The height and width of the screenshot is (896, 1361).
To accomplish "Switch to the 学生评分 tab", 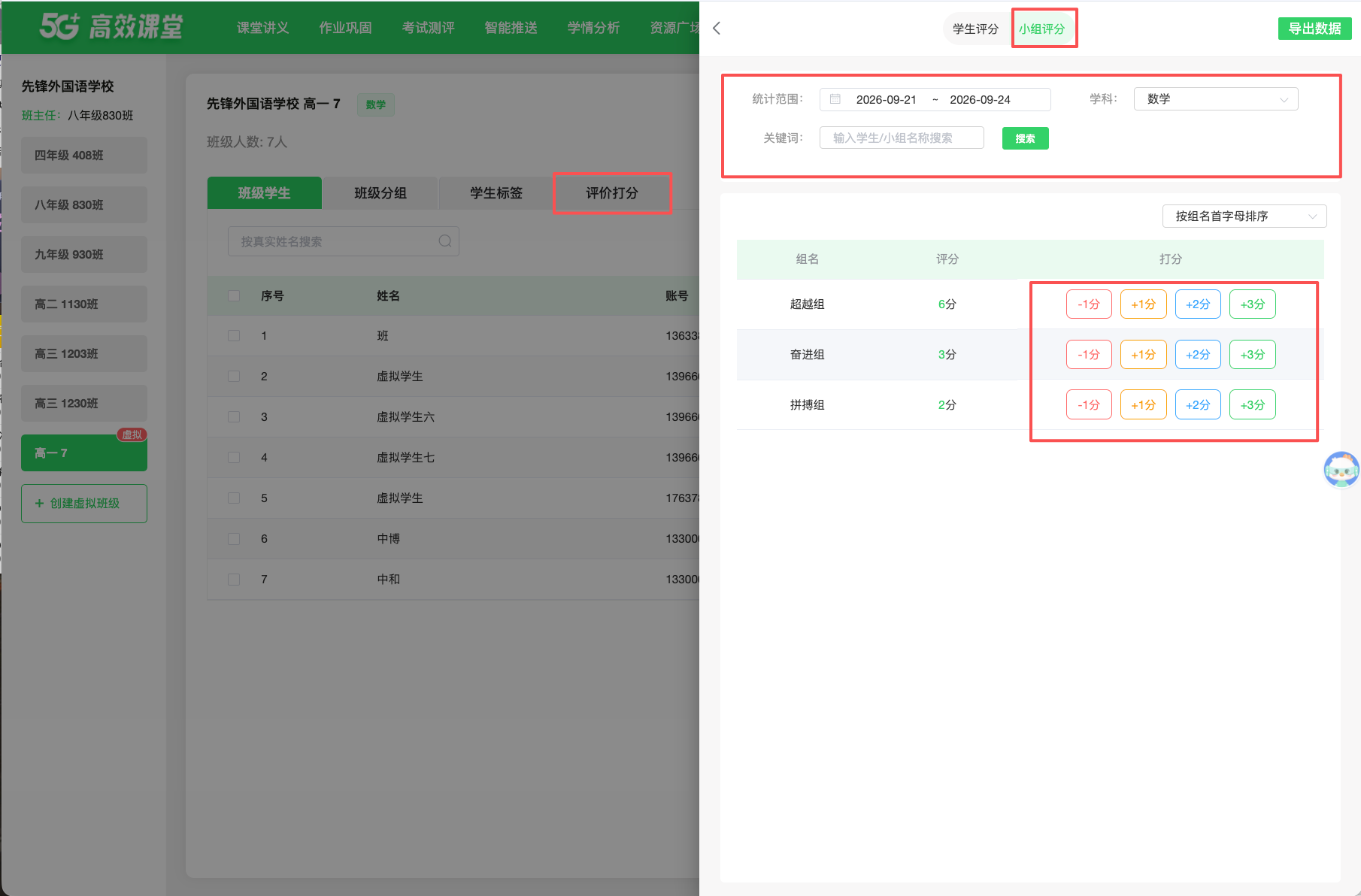I will click(x=975, y=29).
